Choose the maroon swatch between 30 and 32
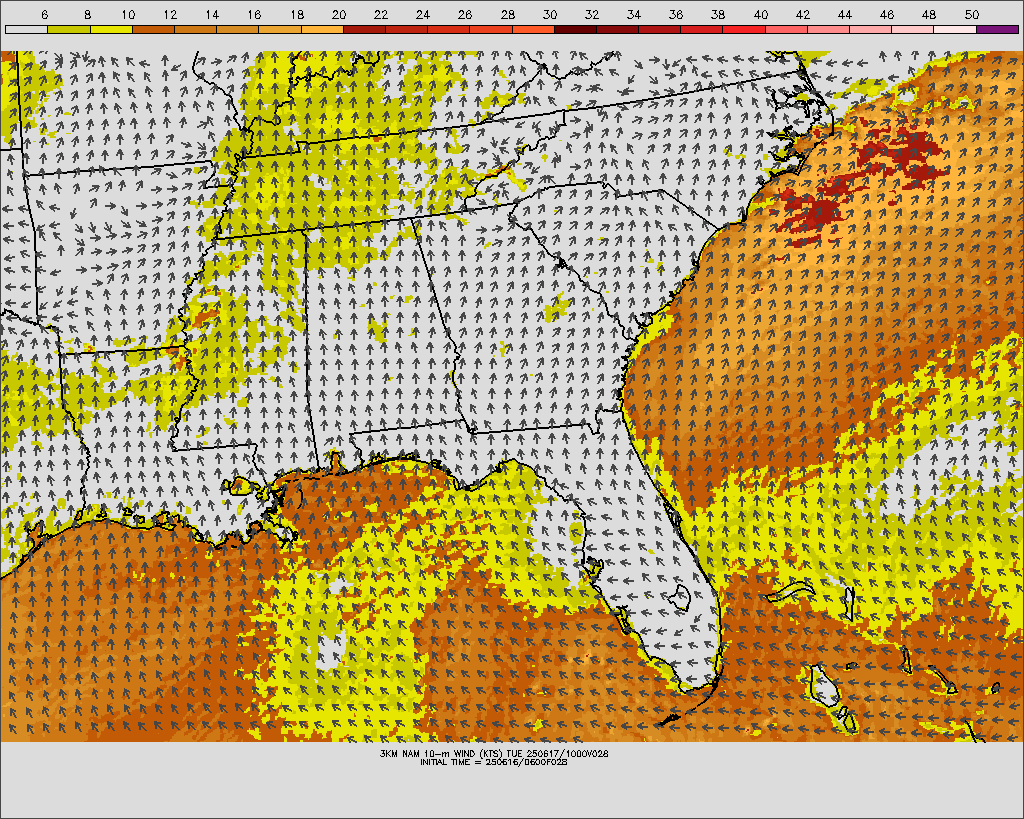The image size is (1024, 819). pyautogui.click(x=575, y=29)
